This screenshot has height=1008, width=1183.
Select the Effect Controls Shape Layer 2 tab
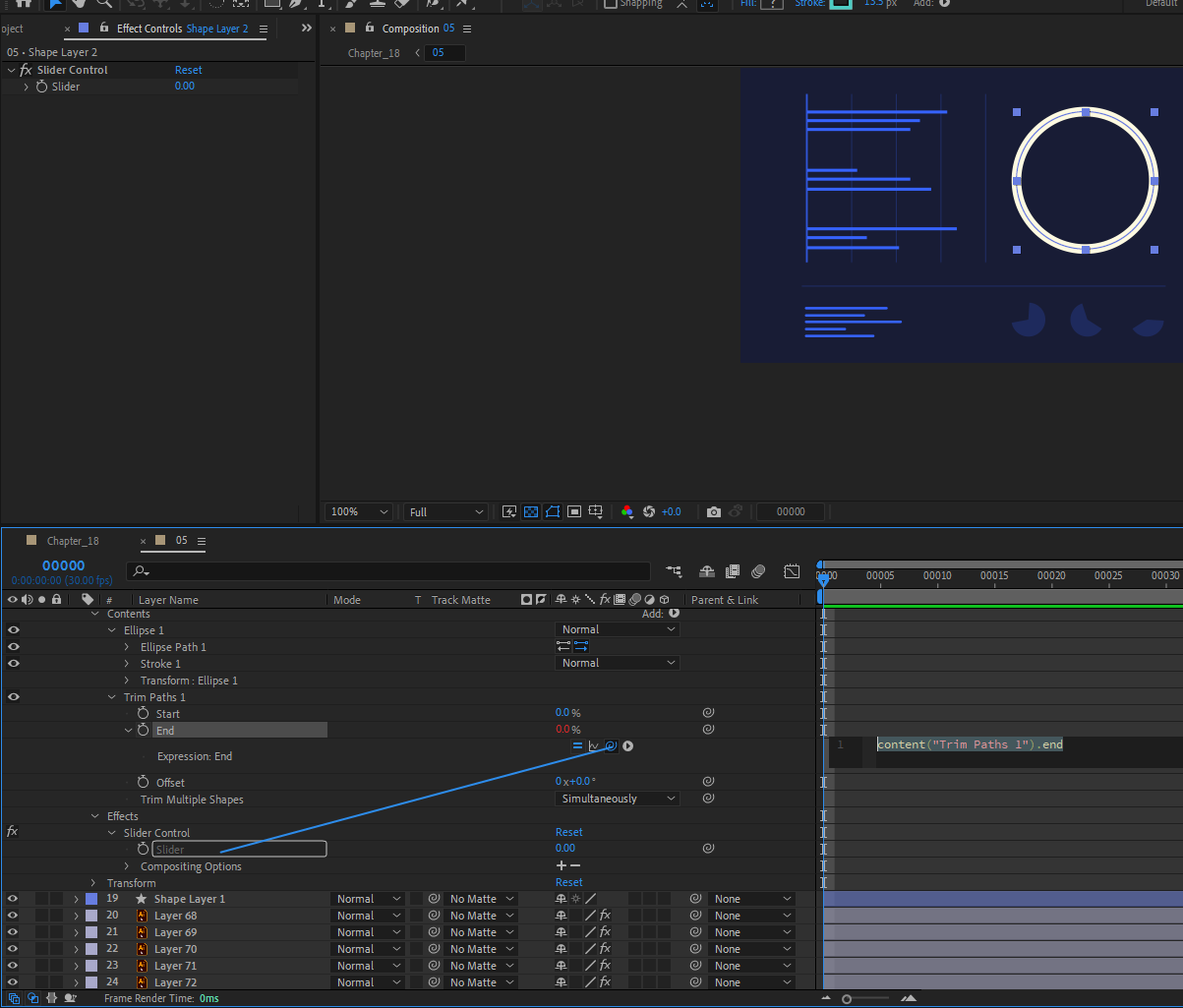[183, 29]
